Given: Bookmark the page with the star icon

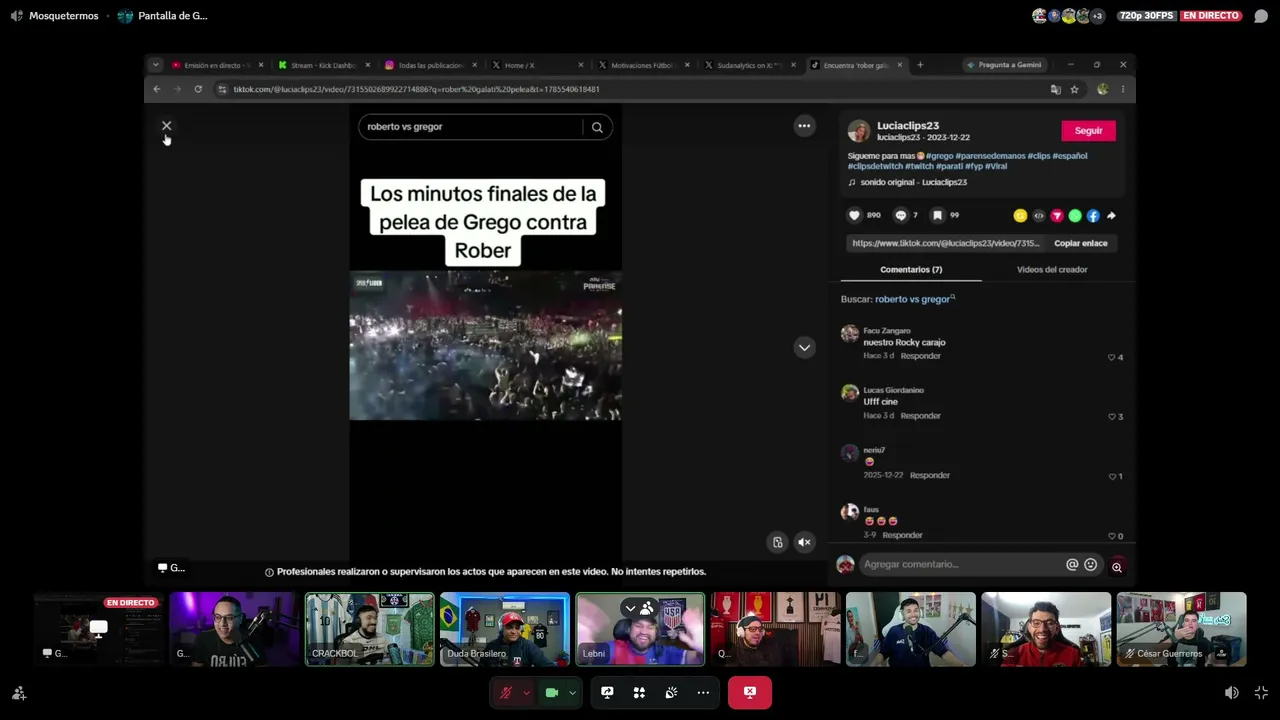Looking at the screenshot, I should point(1074,89).
